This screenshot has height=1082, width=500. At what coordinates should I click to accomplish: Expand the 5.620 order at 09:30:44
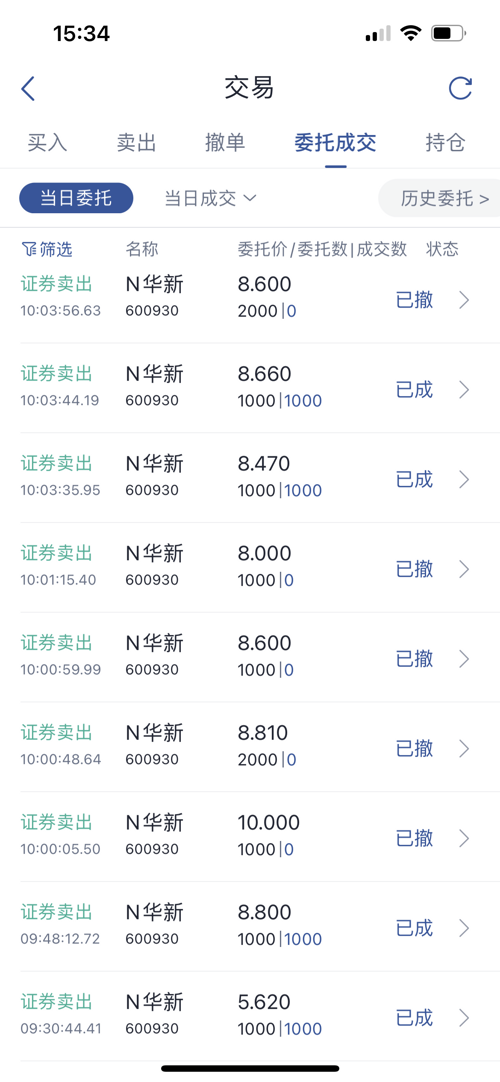point(250,1016)
